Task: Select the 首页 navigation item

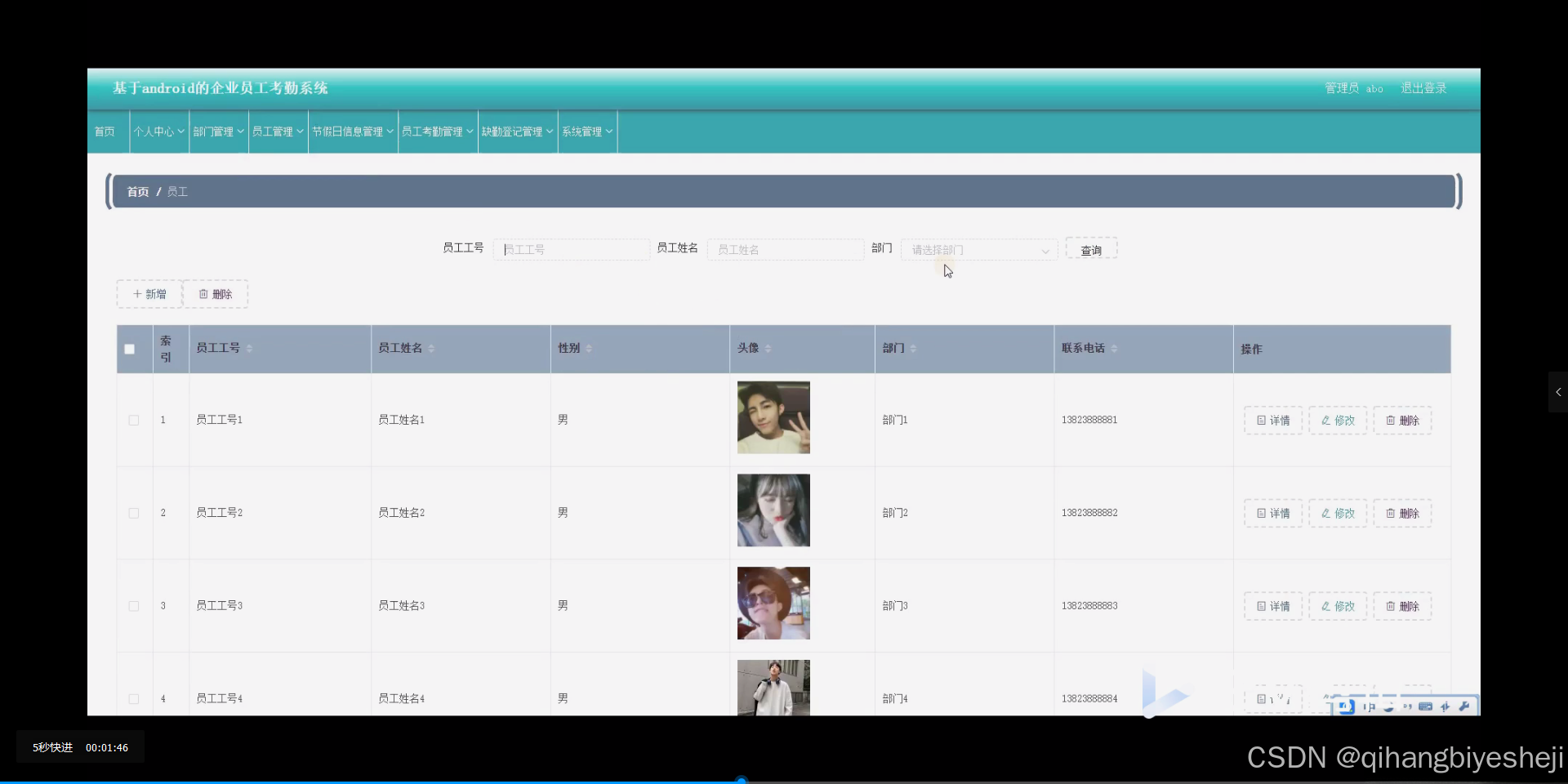Action: pyautogui.click(x=105, y=131)
